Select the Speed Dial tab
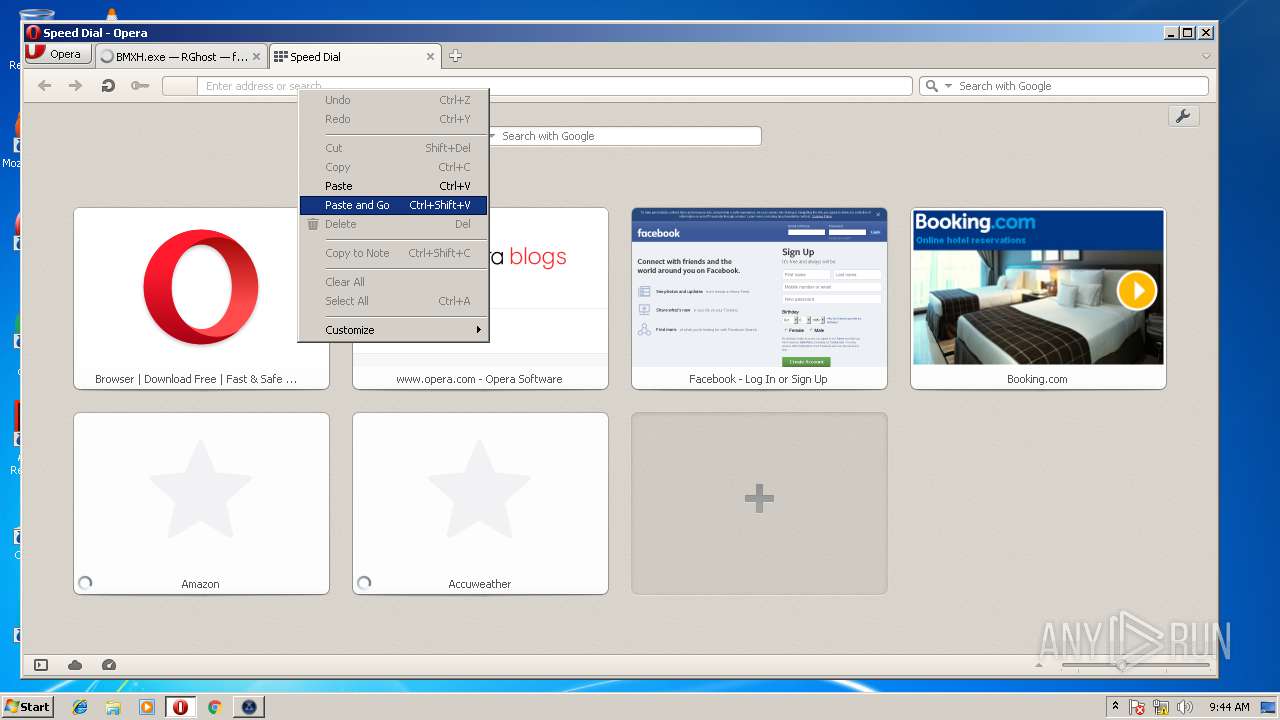This screenshot has width=1280, height=720. [355, 57]
